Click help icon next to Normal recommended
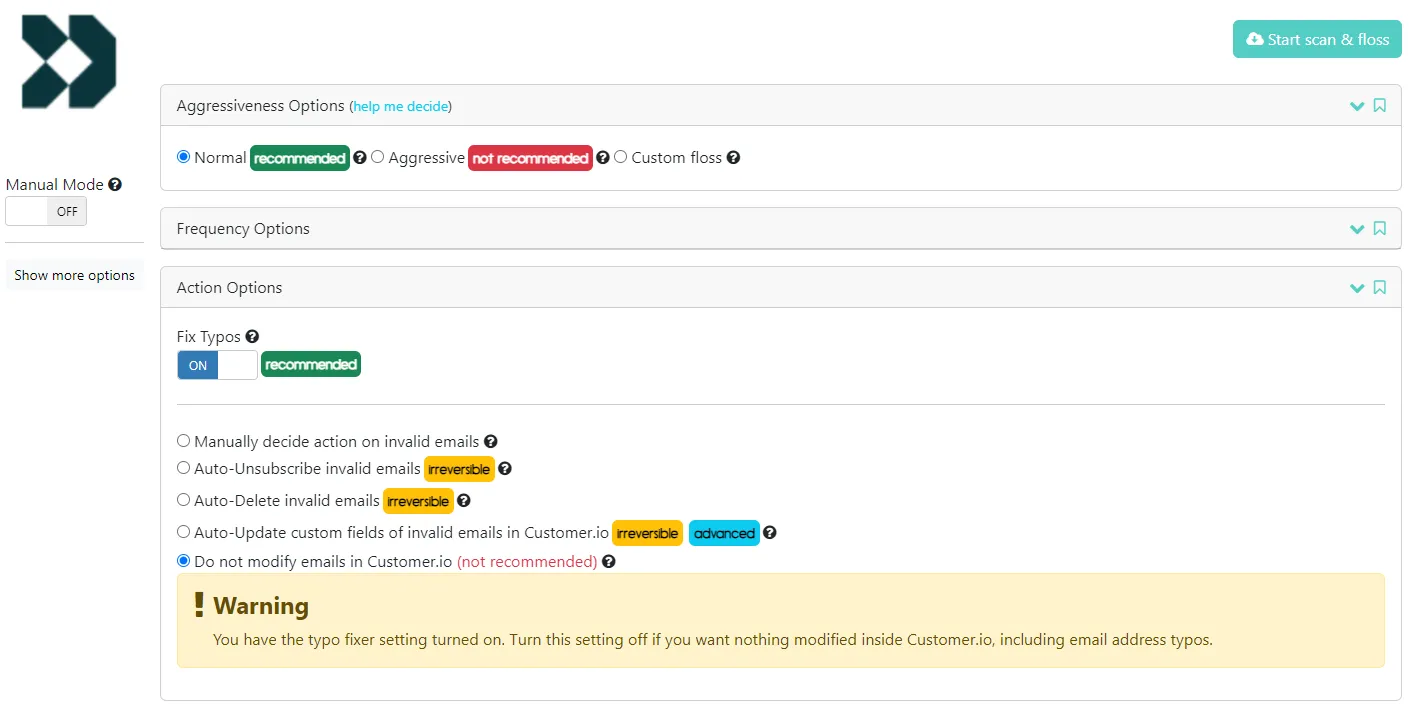Viewport: 1419px width, 716px height. pos(360,158)
